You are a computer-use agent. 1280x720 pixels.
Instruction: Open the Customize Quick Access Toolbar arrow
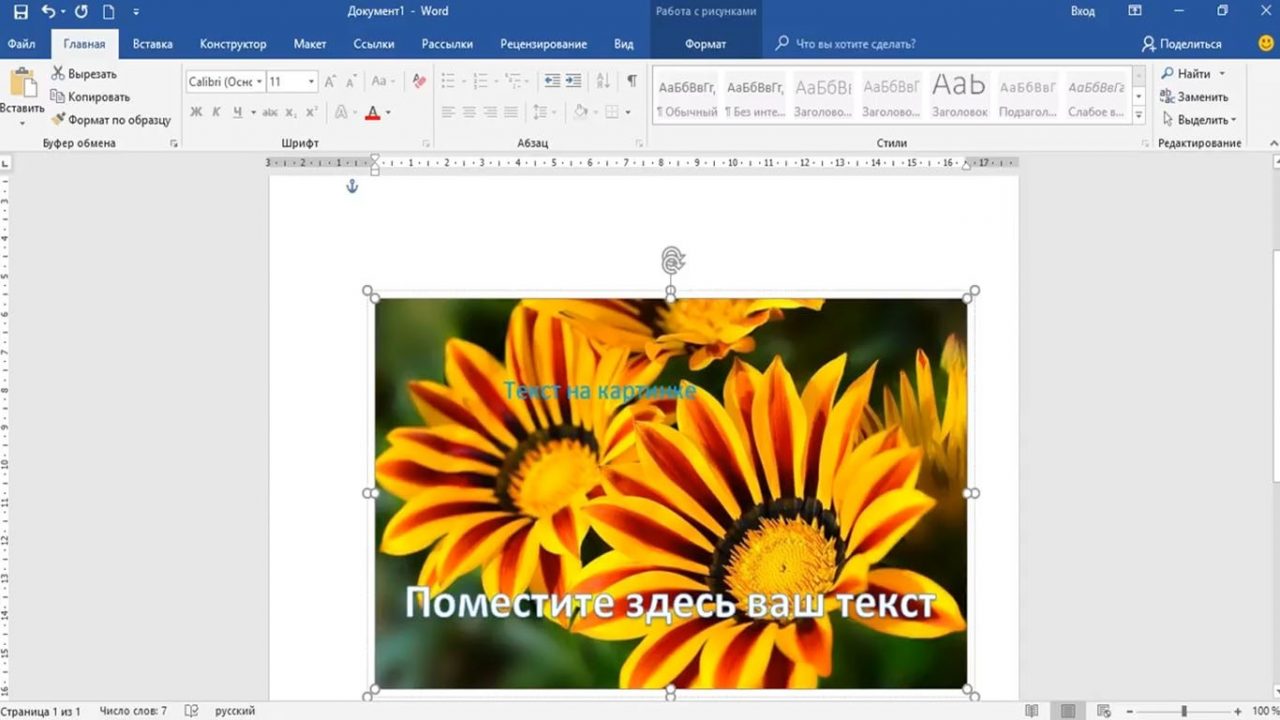(x=136, y=12)
